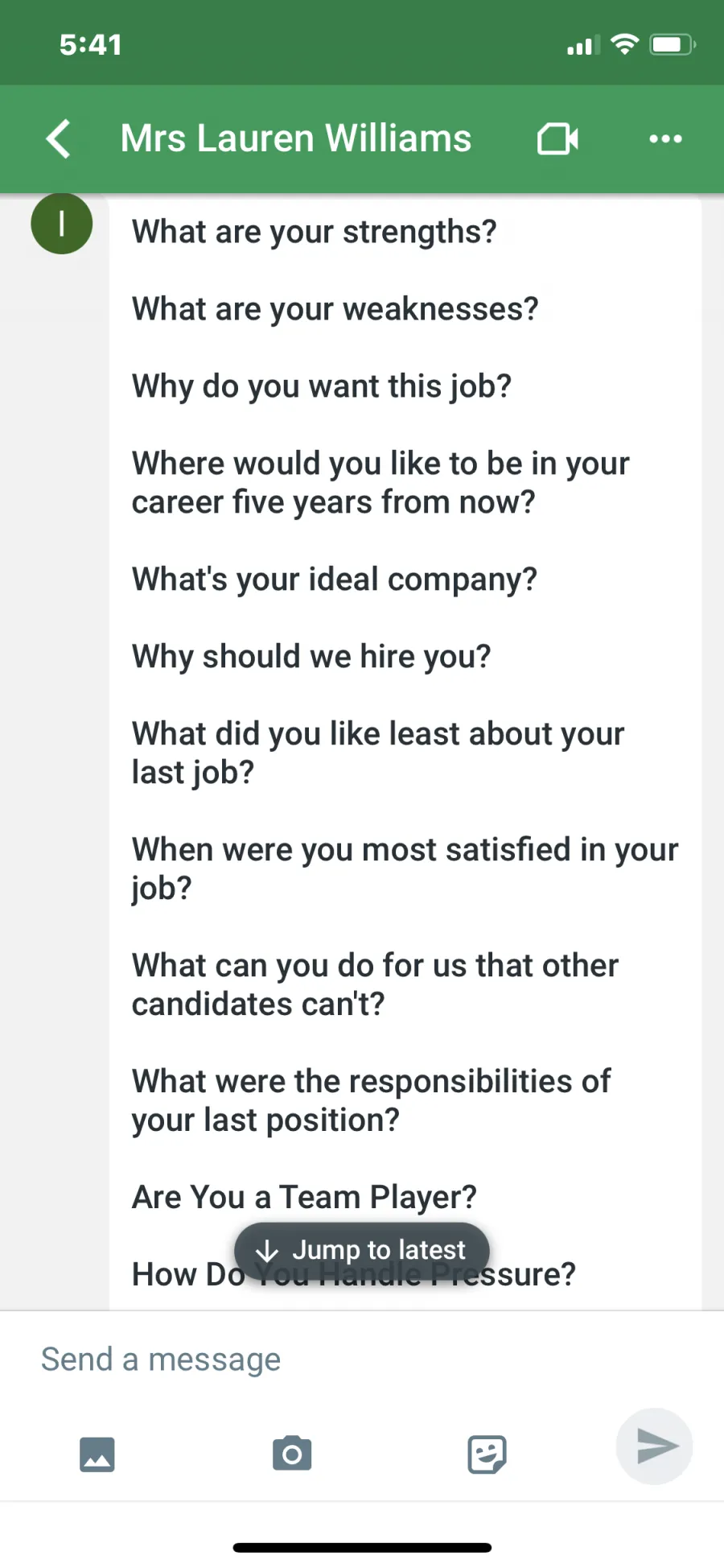Open the three-dot more options menu
Screen dimensions: 724x1568
tap(665, 138)
